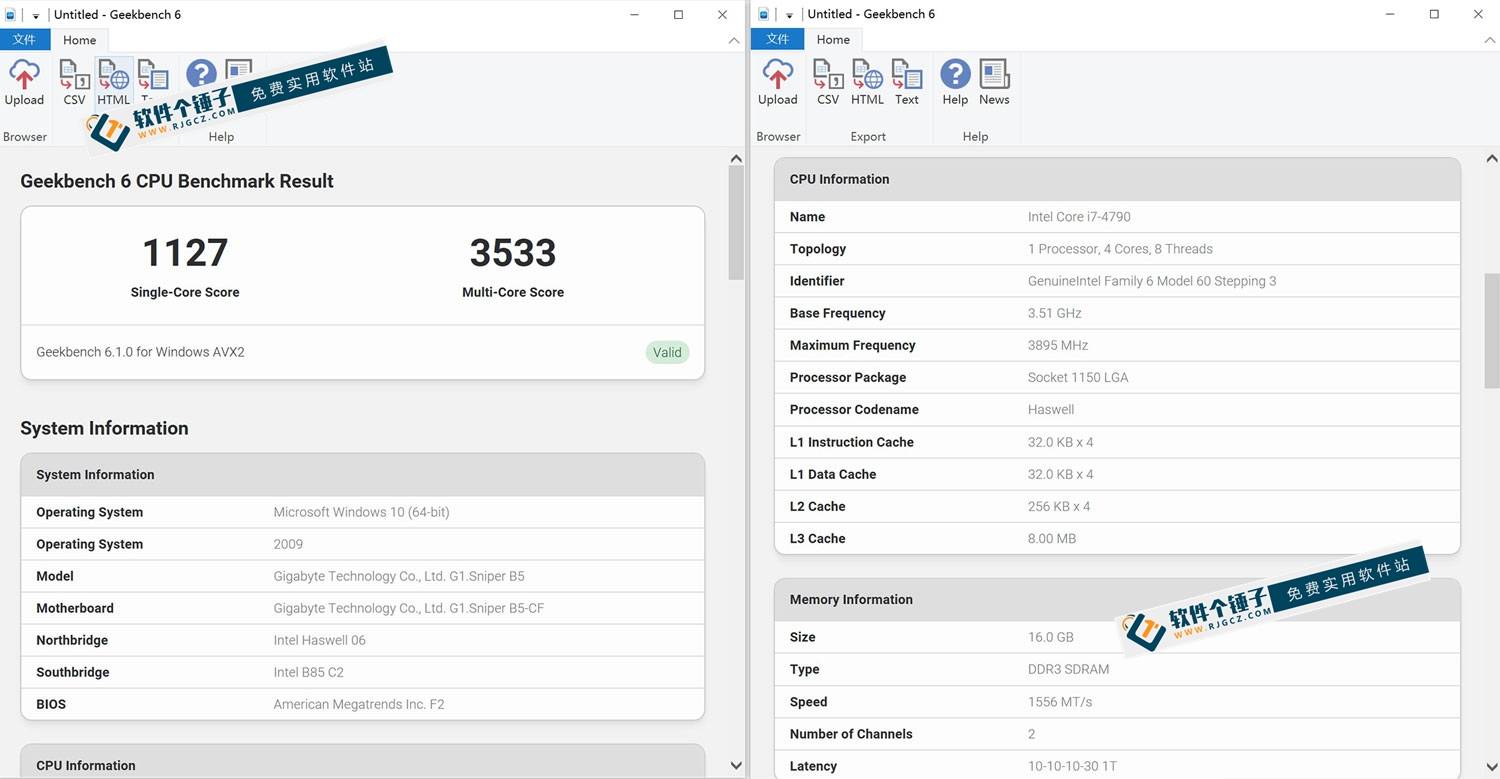The image size is (1500, 779).
Task: Open 文件 menu in right window
Action: (x=778, y=40)
